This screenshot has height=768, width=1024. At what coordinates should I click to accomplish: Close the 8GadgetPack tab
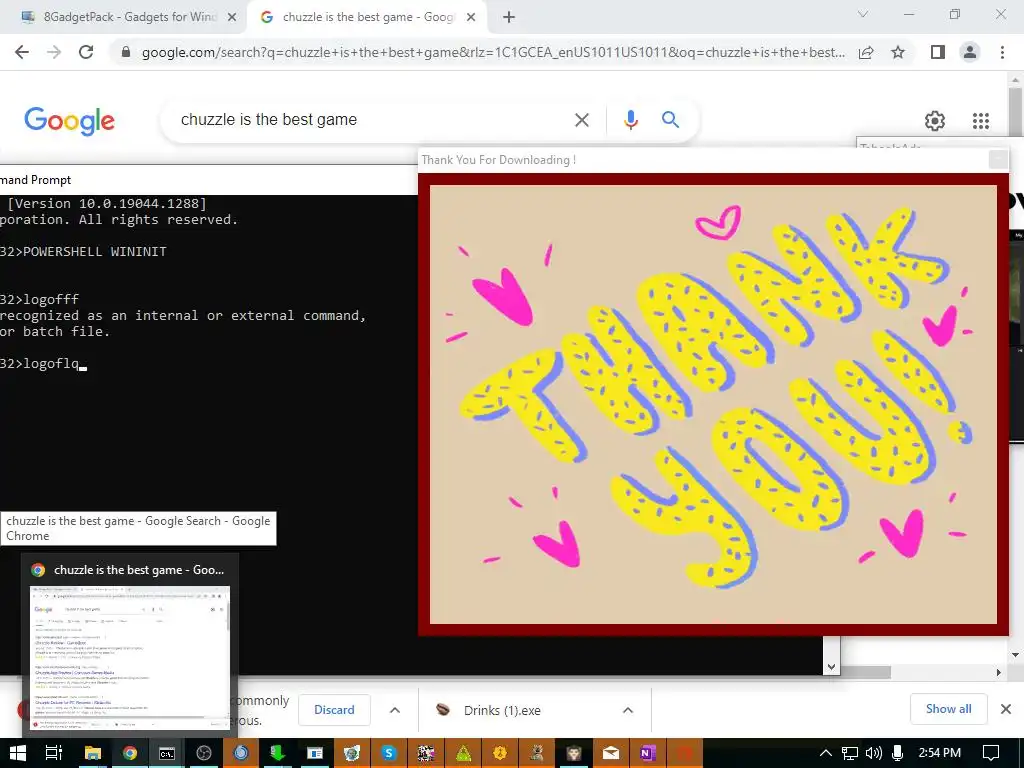pos(232,18)
